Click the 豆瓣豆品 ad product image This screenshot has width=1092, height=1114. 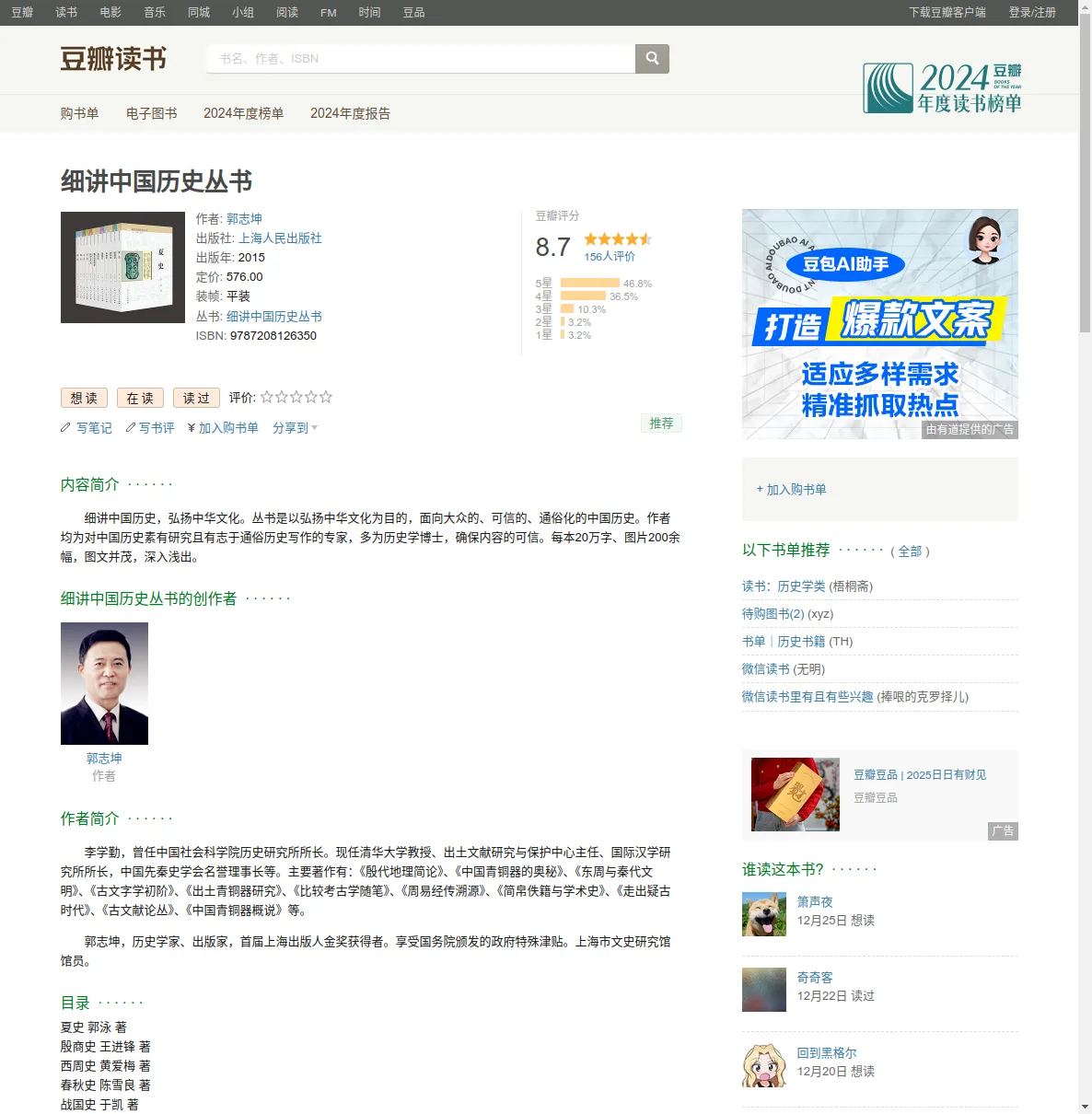[796, 795]
